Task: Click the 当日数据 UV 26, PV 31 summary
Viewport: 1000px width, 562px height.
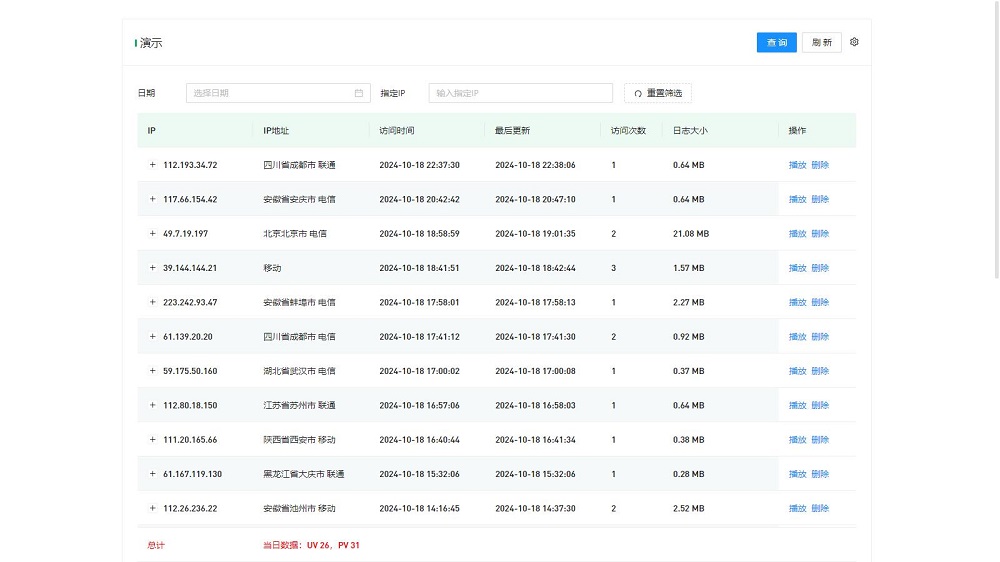Action: tap(311, 545)
